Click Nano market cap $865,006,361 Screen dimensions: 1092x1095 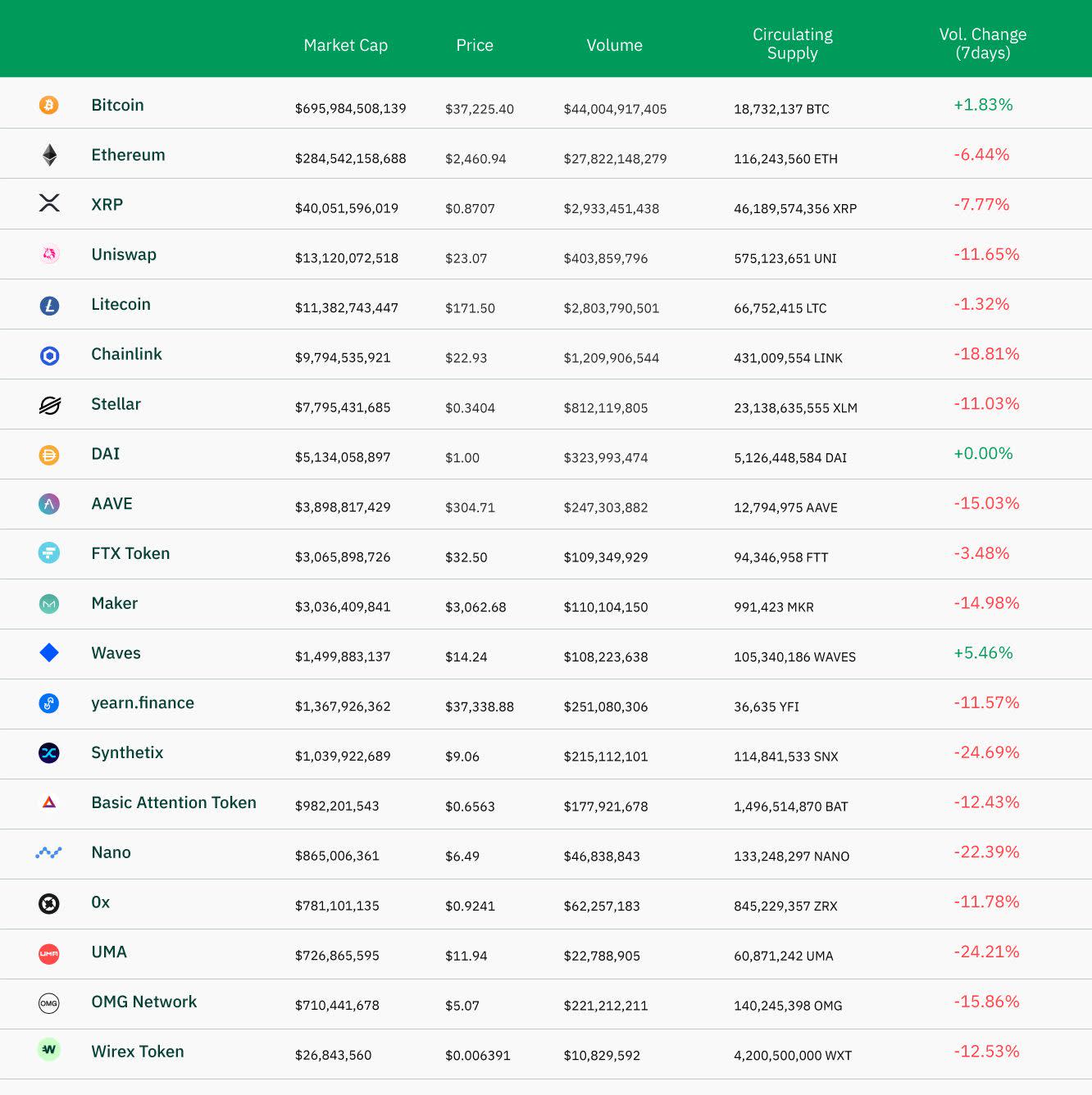coord(337,856)
